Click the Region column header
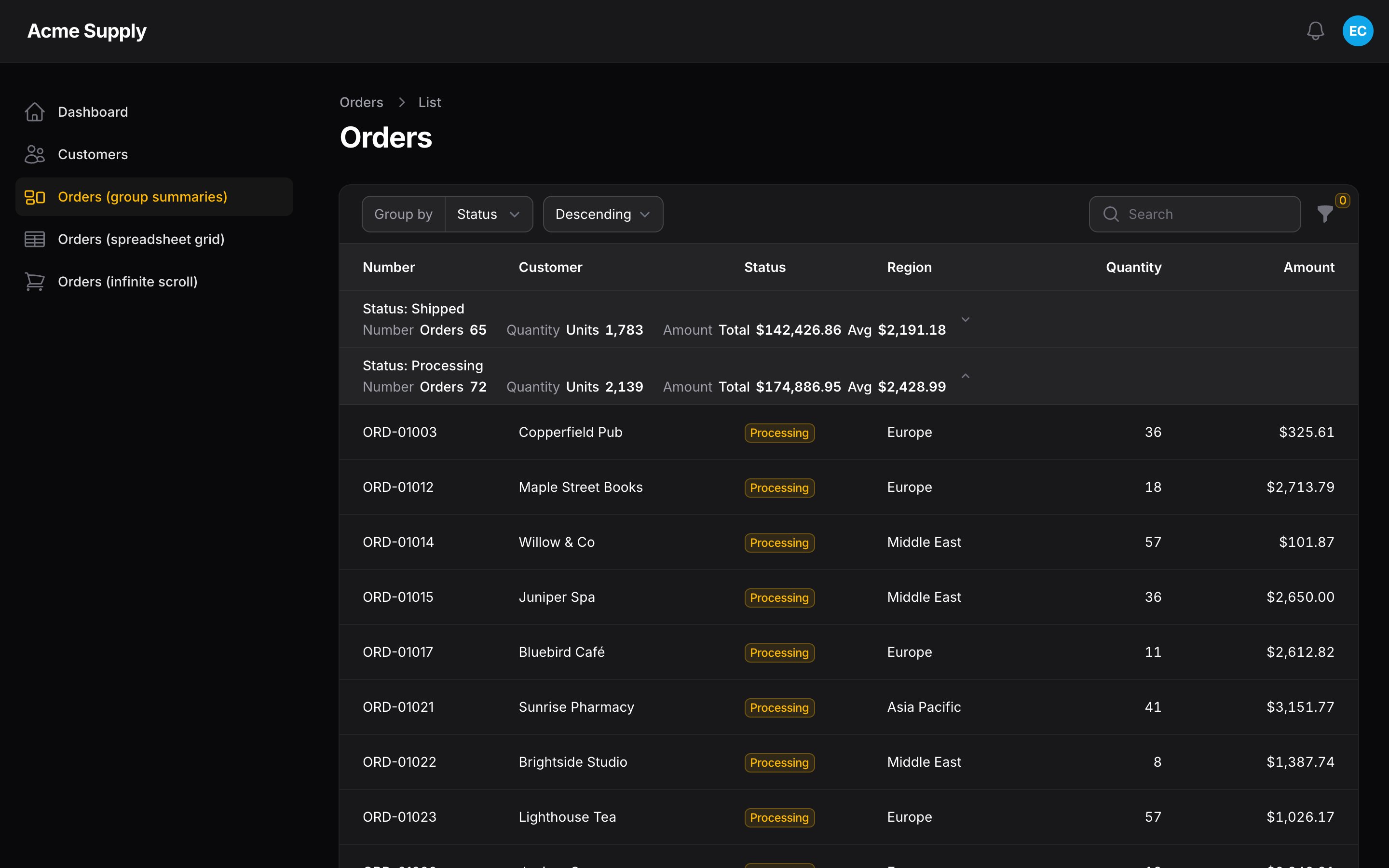Image resolution: width=1389 pixels, height=868 pixels. click(909, 267)
